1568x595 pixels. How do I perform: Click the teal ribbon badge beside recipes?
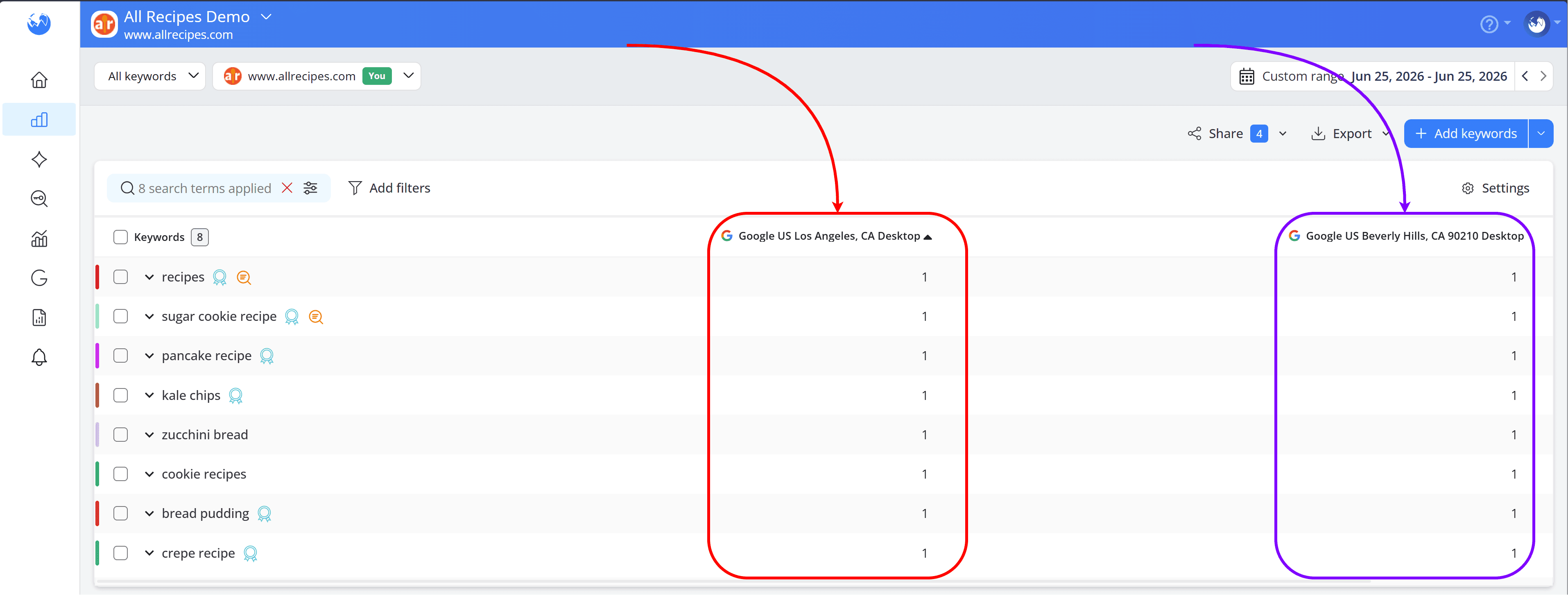220,278
